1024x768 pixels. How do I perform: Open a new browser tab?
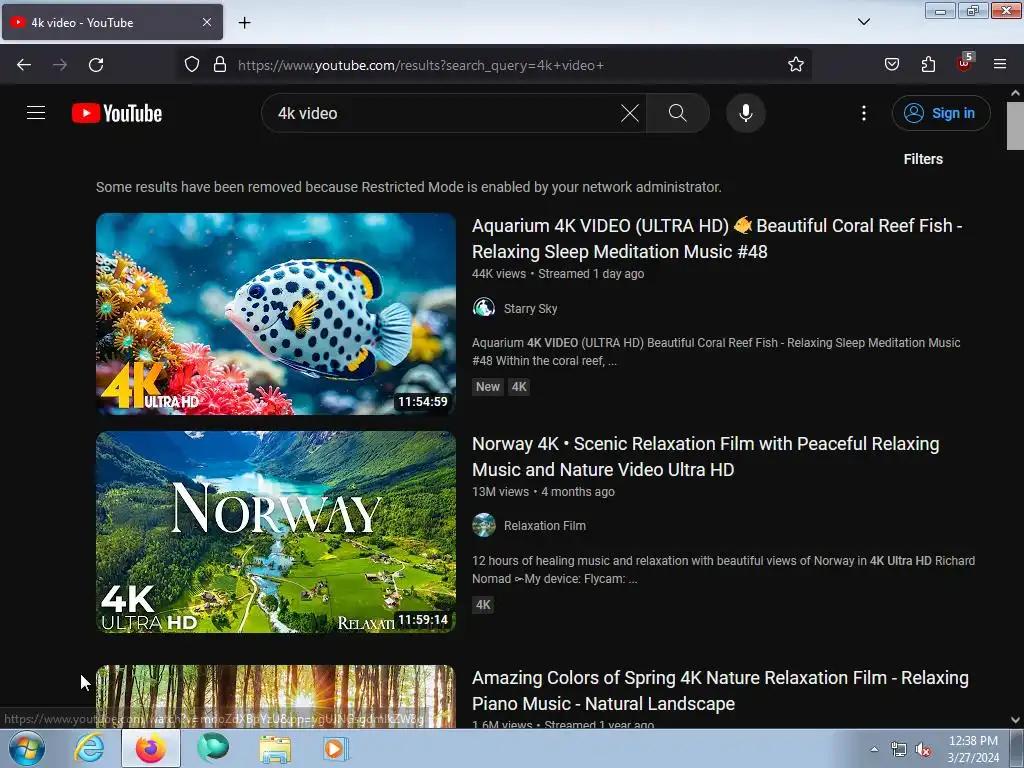tap(244, 23)
